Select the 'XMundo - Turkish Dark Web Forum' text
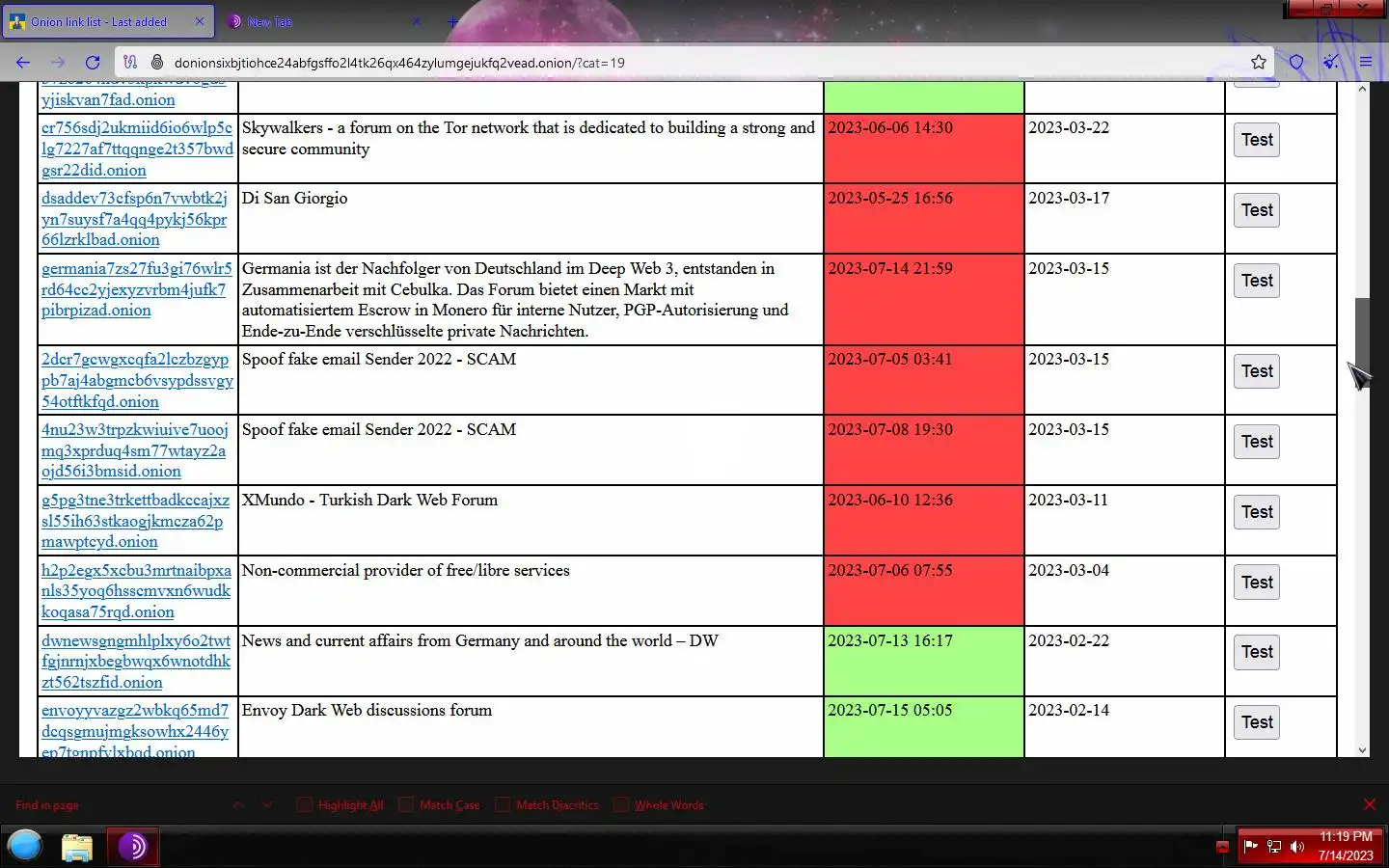 pos(369,500)
